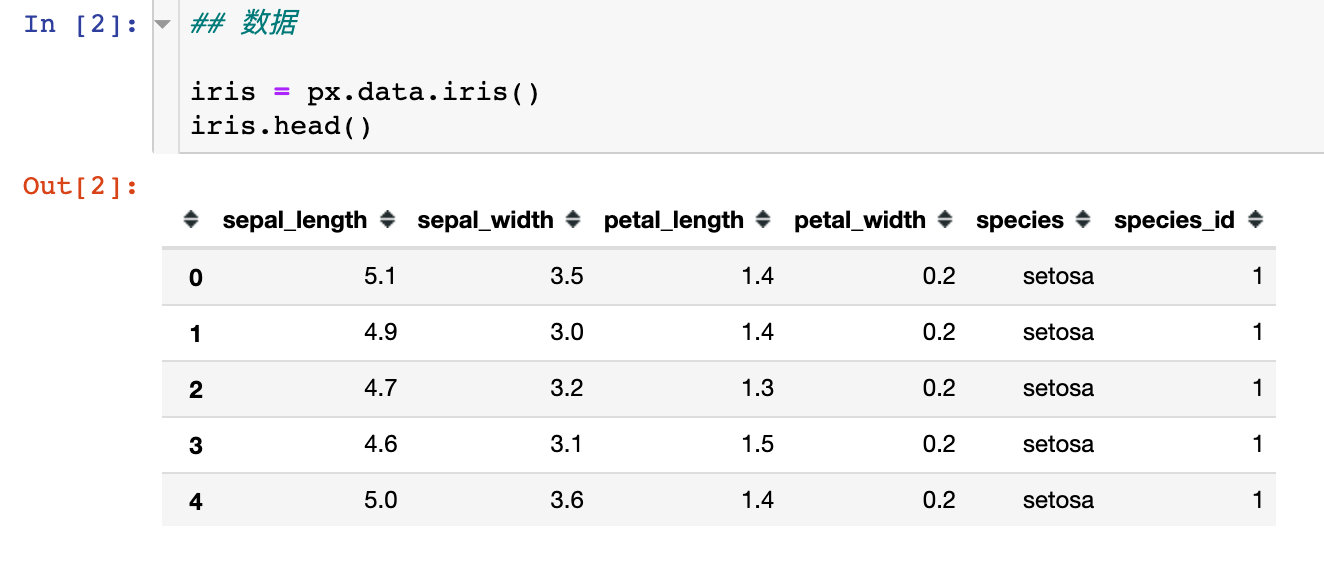Sort the table by sepal_width column

[x=572, y=220]
